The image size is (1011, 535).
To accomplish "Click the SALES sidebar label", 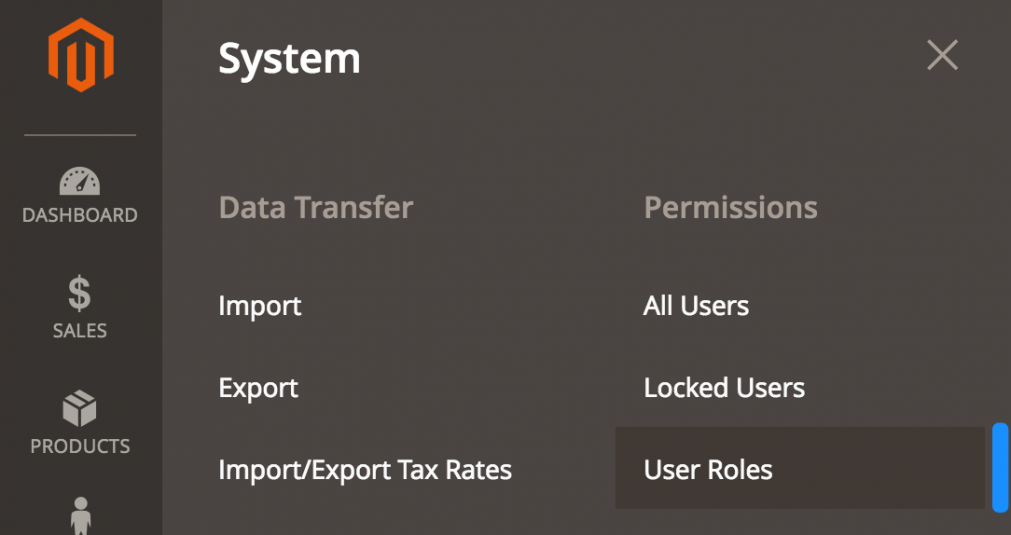I will pyautogui.click(x=80, y=331).
